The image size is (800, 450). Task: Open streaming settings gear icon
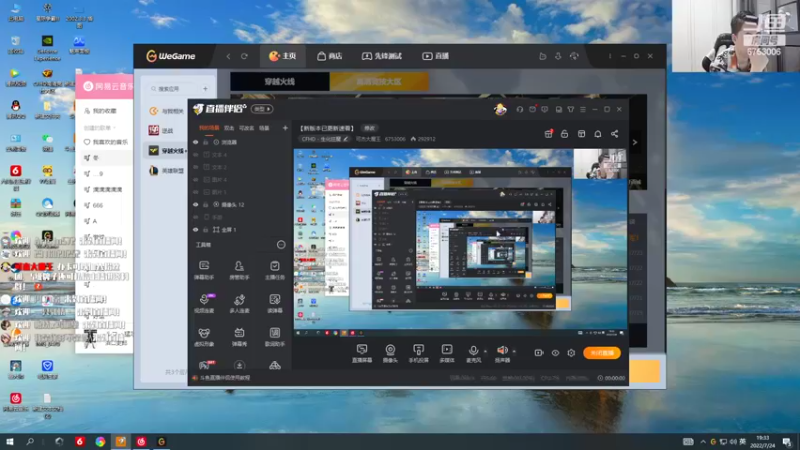pos(571,353)
